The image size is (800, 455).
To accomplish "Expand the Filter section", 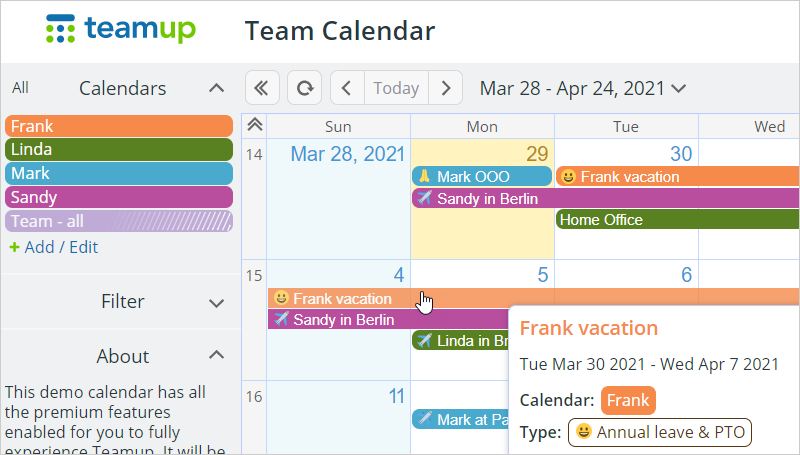I will [x=216, y=303].
